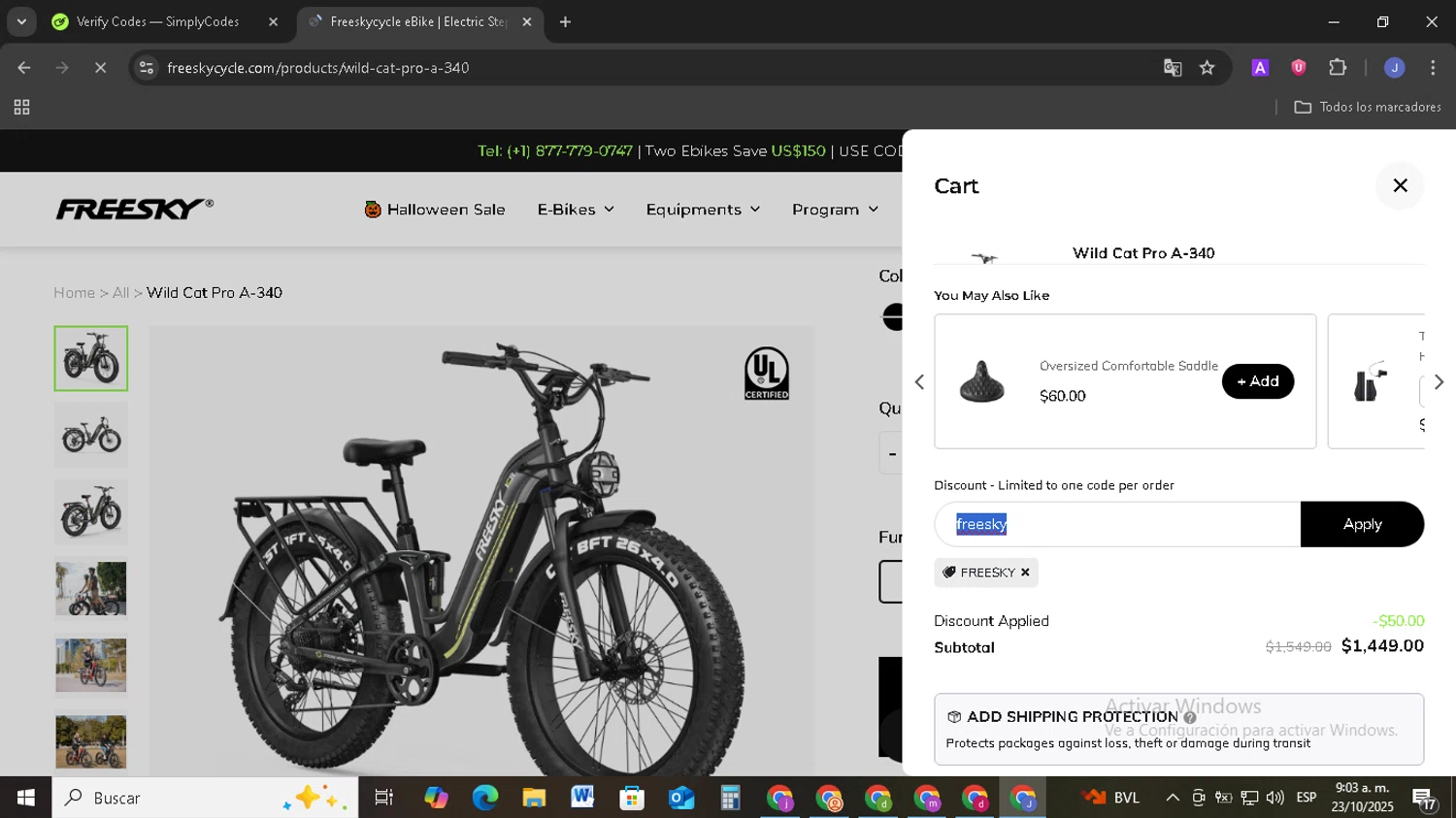Stop loading the page
1456x818 pixels.
[100, 68]
